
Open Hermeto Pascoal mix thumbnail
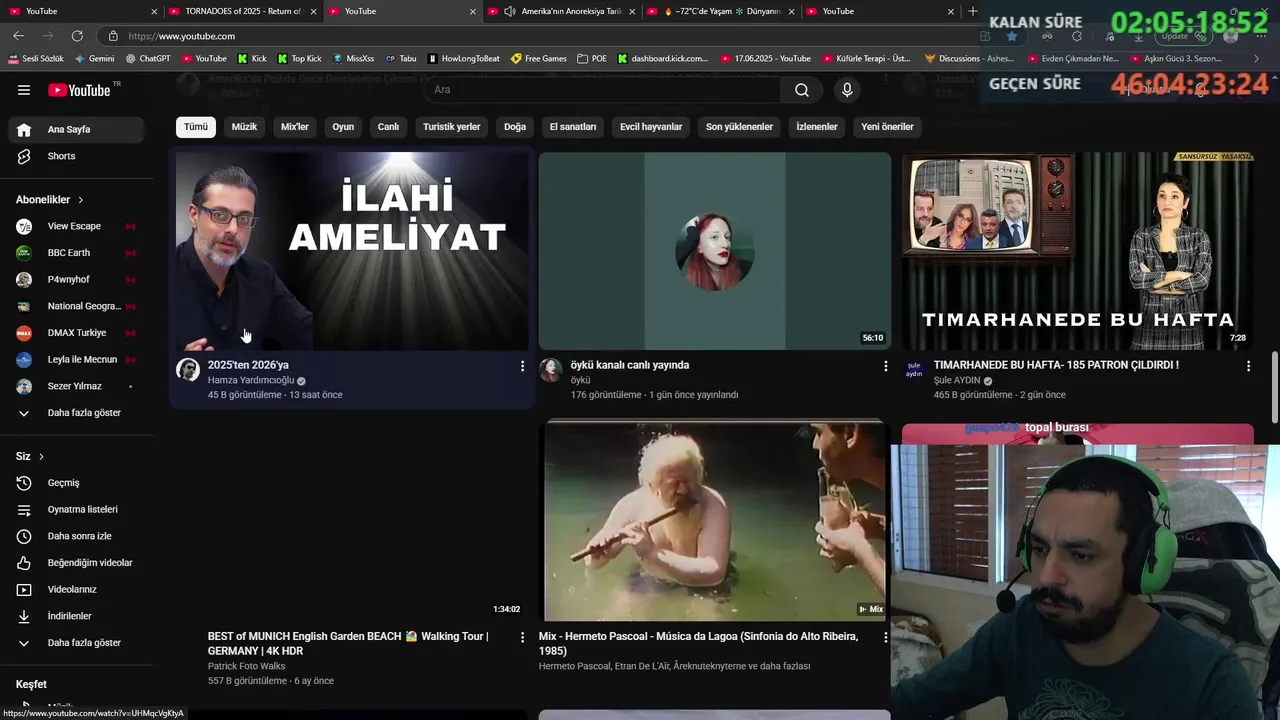714,520
